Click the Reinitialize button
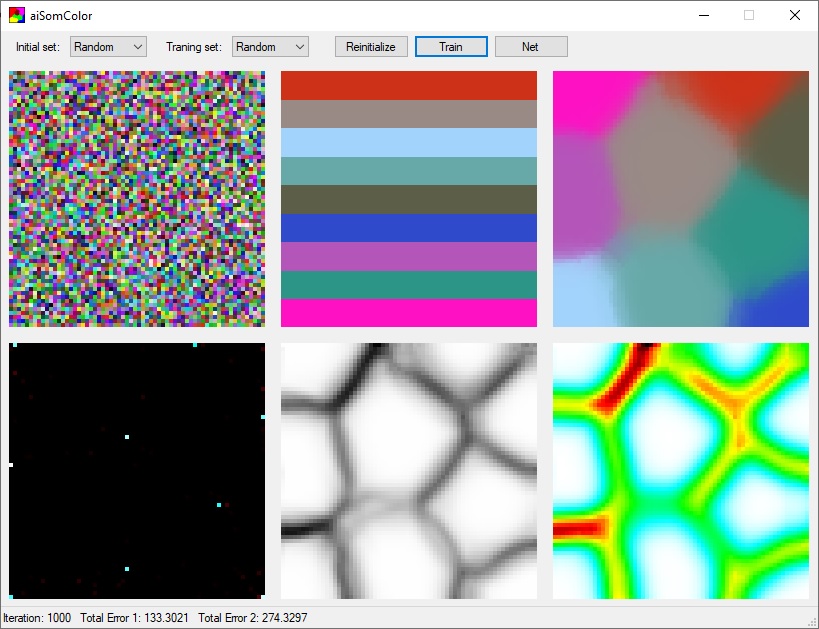The height and width of the screenshot is (629, 819). [x=370, y=46]
